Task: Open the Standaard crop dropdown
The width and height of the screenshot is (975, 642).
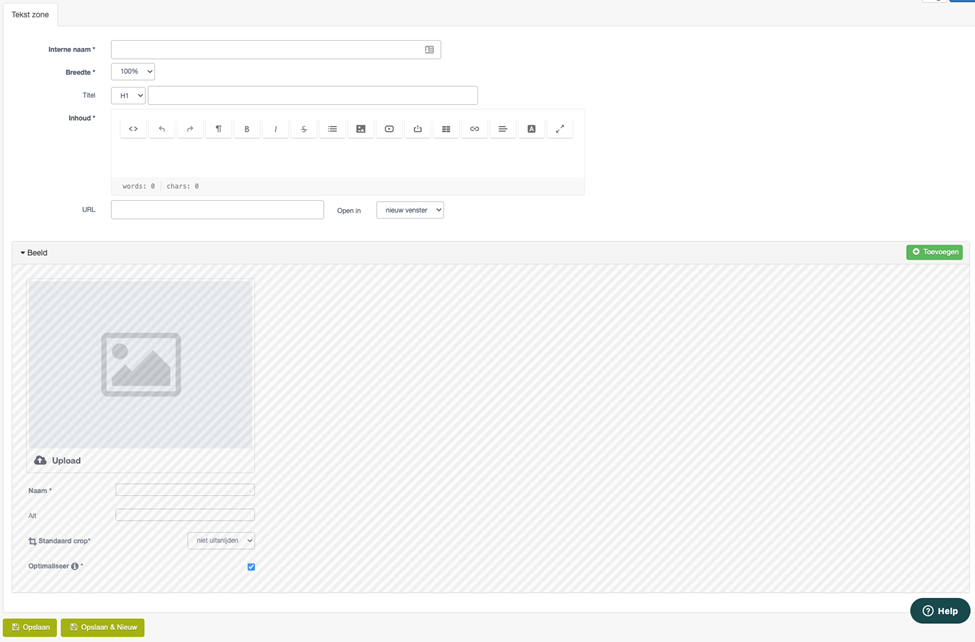Action: pyautogui.click(x=221, y=541)
